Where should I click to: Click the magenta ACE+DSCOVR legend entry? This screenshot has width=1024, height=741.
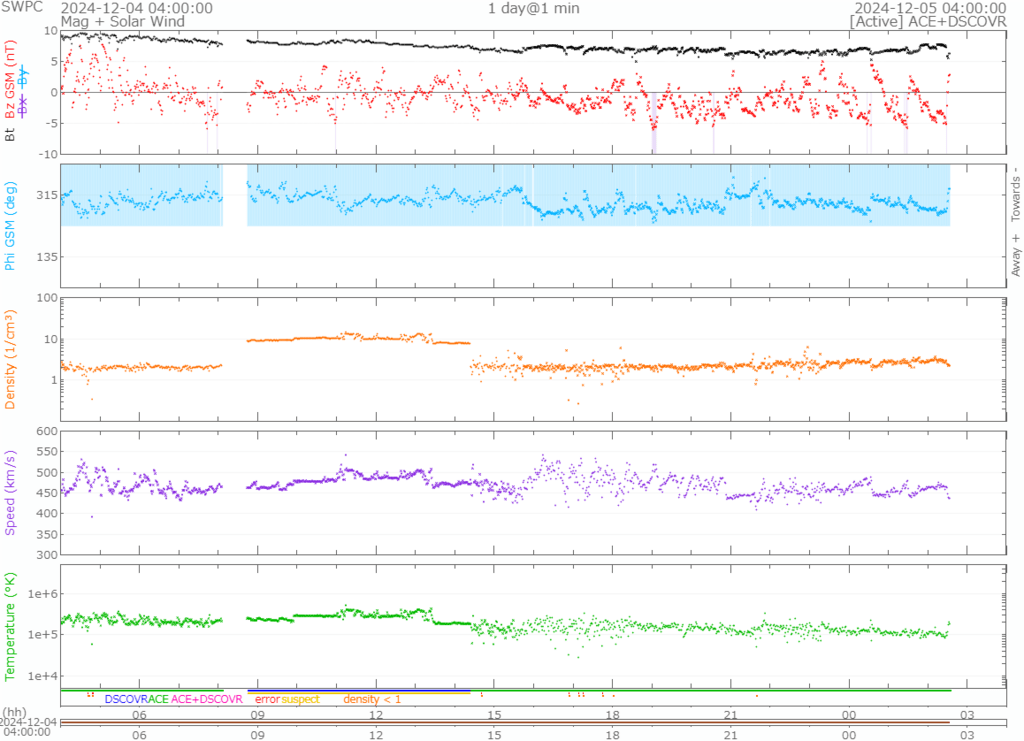pos(207,699)
